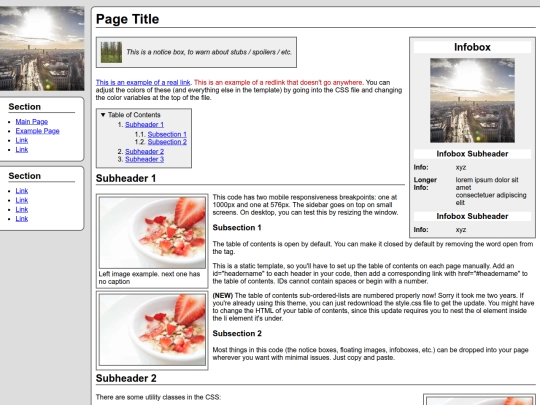Viewport: 540px width, 405px height.
Task: Jump to Subheader 3 in contents
Action: (x=144, y=159)
